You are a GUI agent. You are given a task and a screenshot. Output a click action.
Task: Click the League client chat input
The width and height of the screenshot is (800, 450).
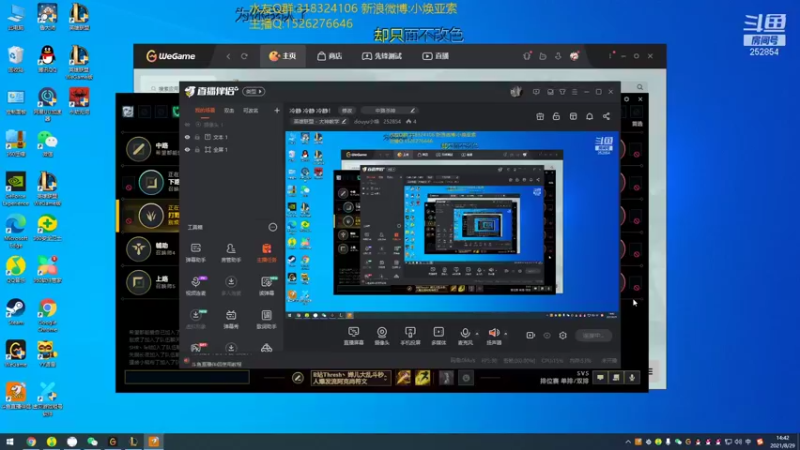click(187, 377)
